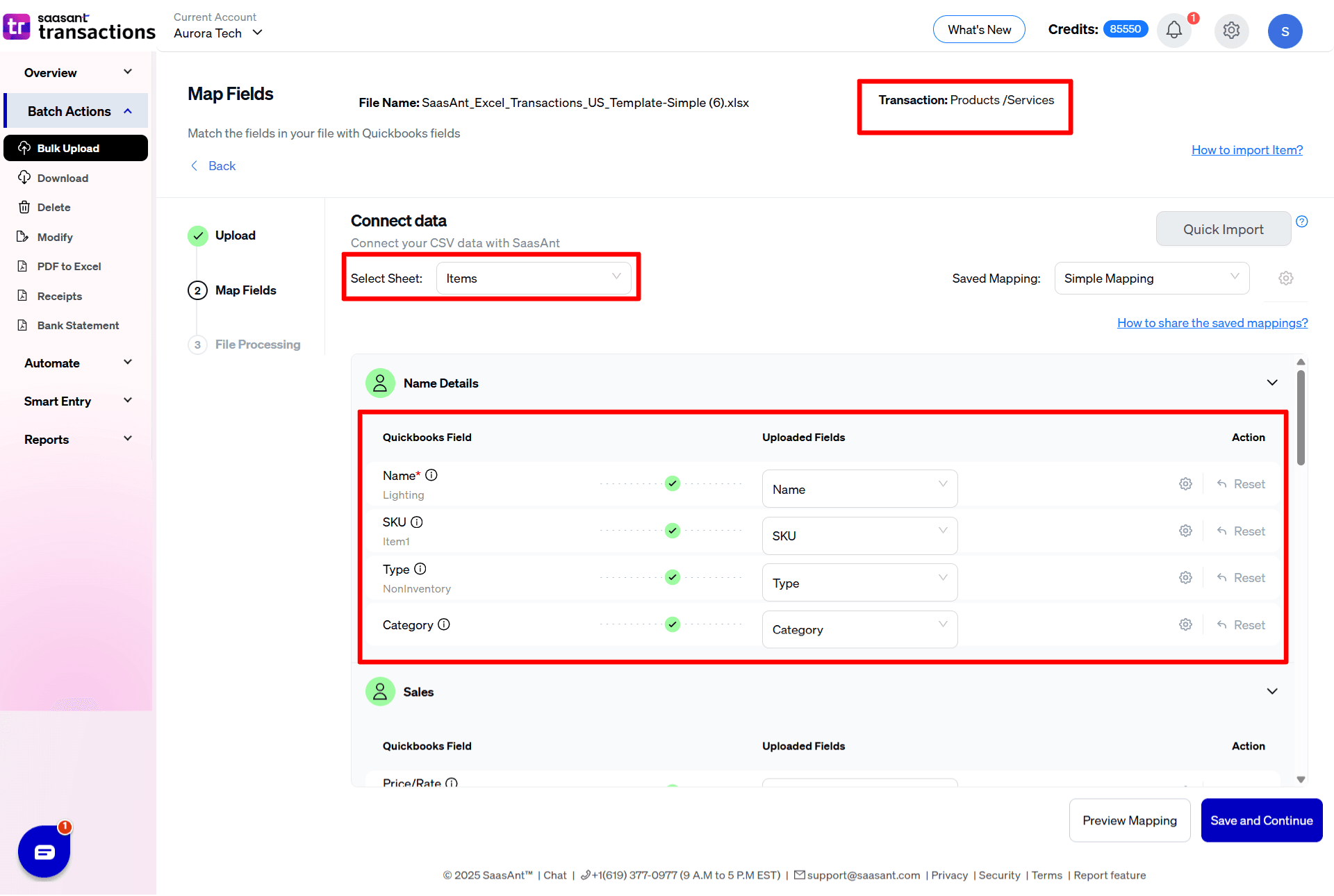Click the Name Details person icon

coord(380,383)
